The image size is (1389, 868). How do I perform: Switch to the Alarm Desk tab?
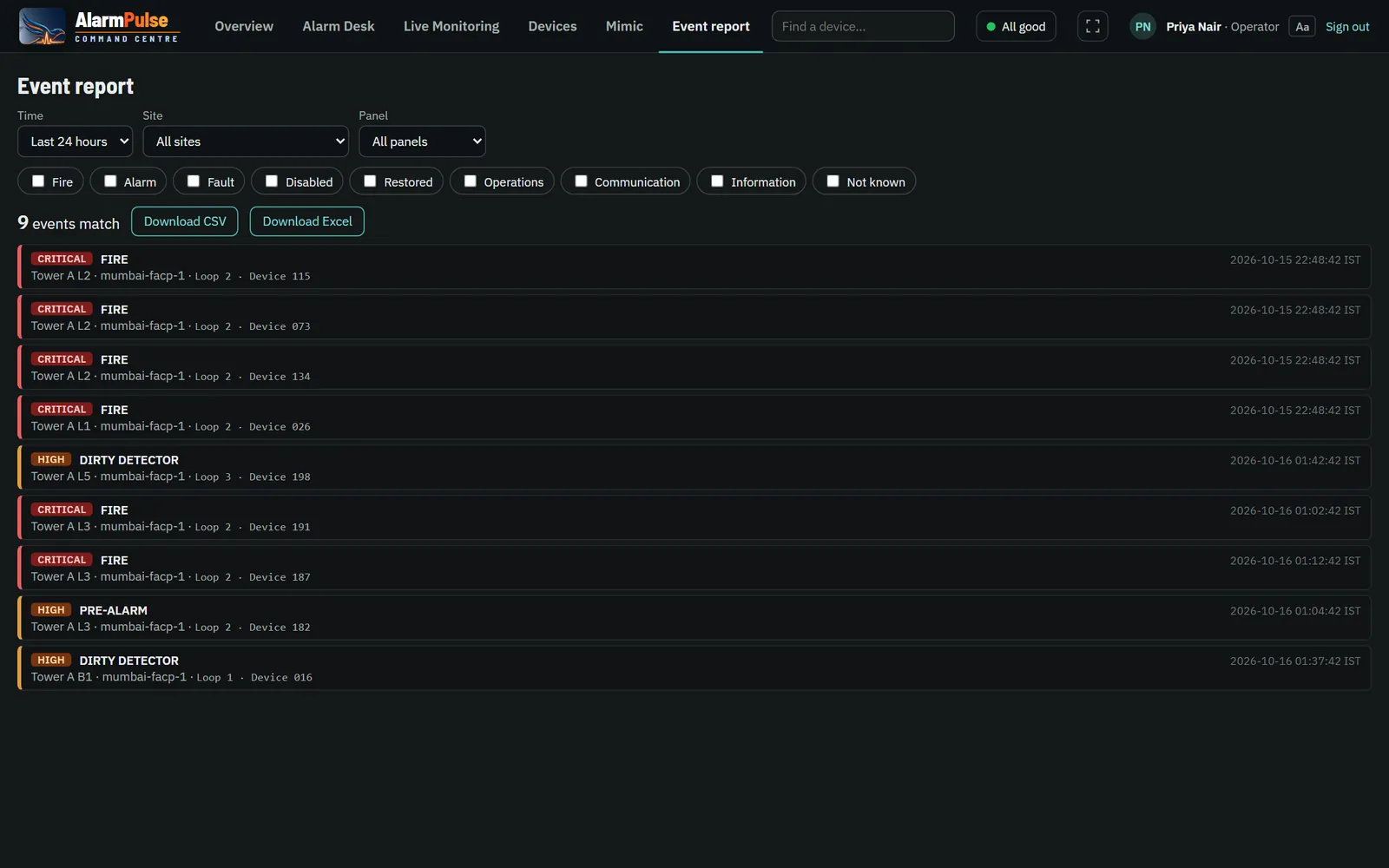tap(339, 26)
